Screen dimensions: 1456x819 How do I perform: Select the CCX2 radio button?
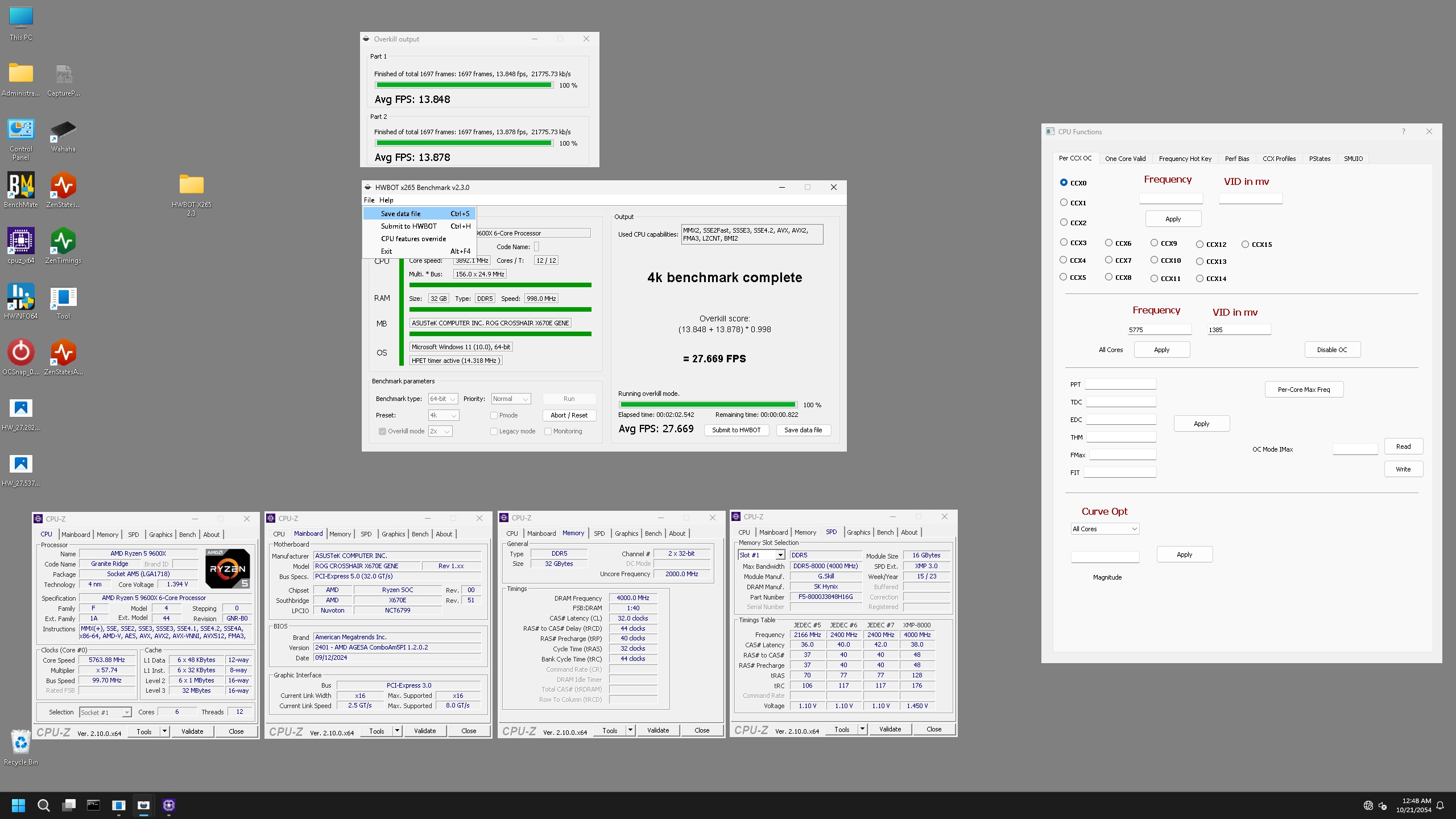[1064, 222]
